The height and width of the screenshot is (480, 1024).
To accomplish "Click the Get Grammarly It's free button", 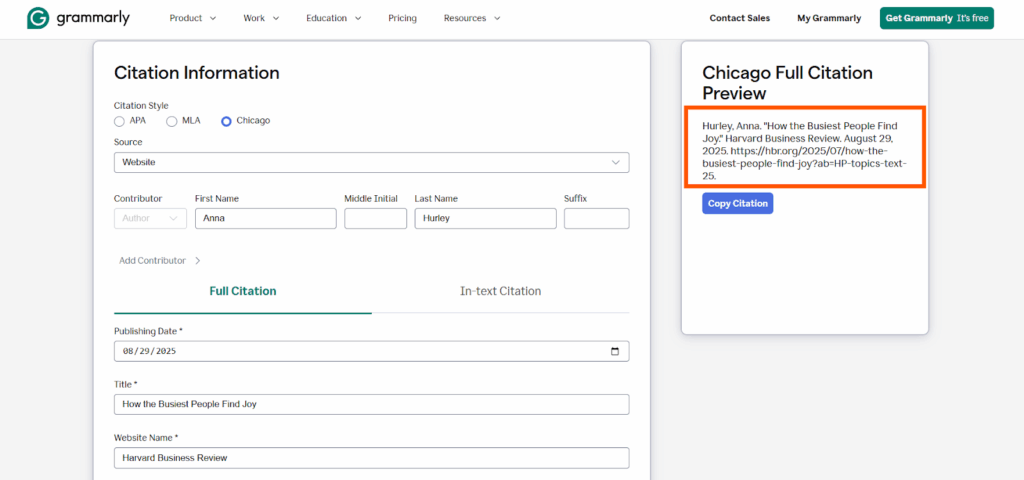I will (936, 18).
